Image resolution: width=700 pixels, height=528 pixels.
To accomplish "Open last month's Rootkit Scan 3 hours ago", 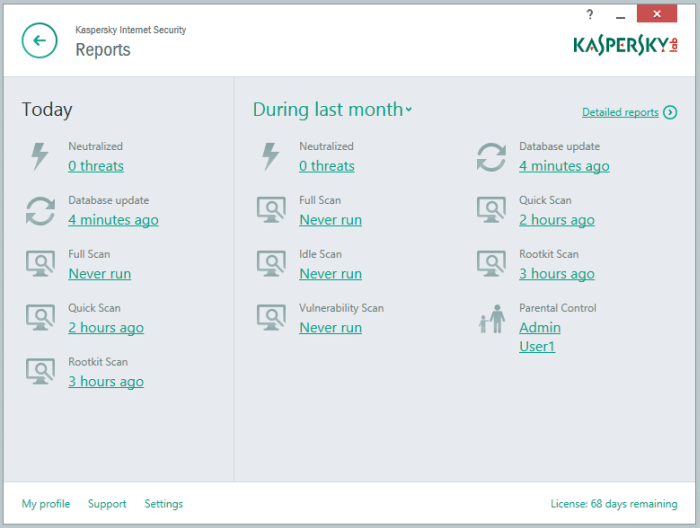I will tap(557, 274).
